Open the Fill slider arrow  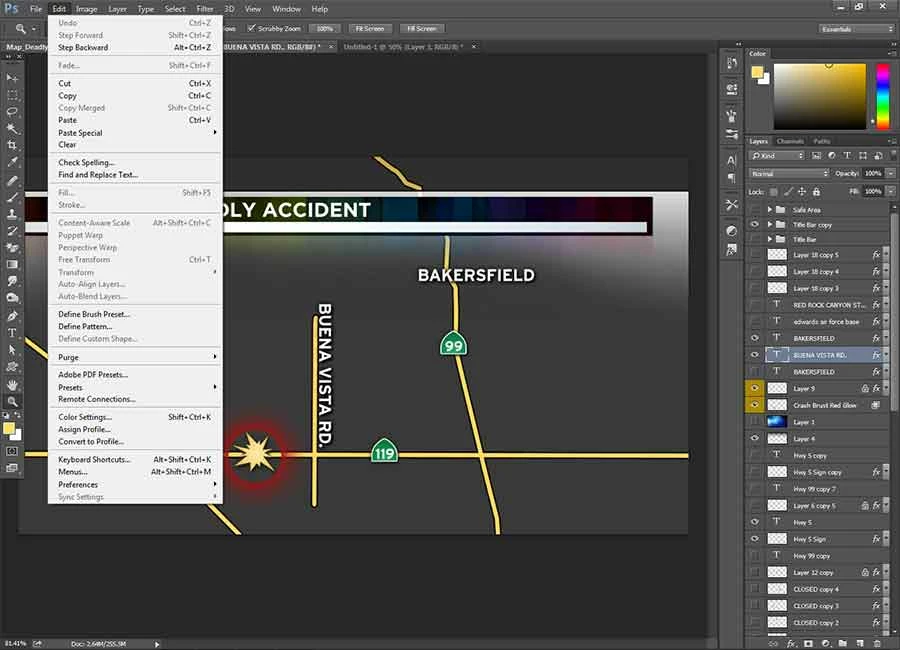pyautogui.click(x=890, y=191)
